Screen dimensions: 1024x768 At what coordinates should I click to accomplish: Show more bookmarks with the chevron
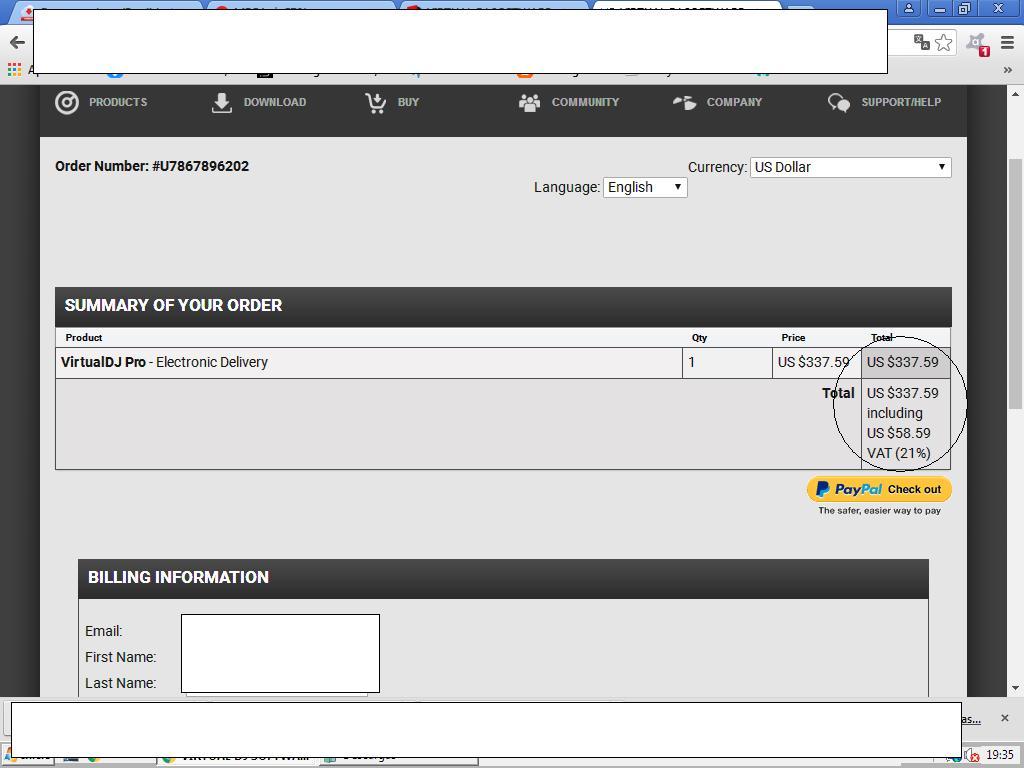1007,70
